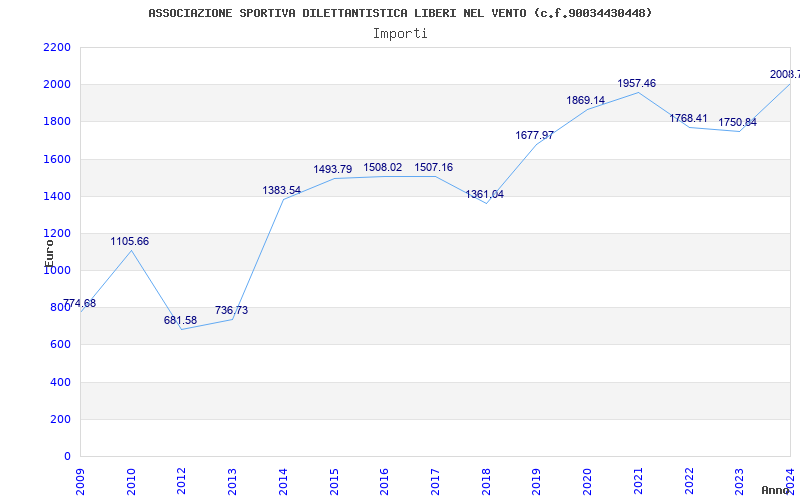Select the y-axis tick 1800

coord(57,122)
